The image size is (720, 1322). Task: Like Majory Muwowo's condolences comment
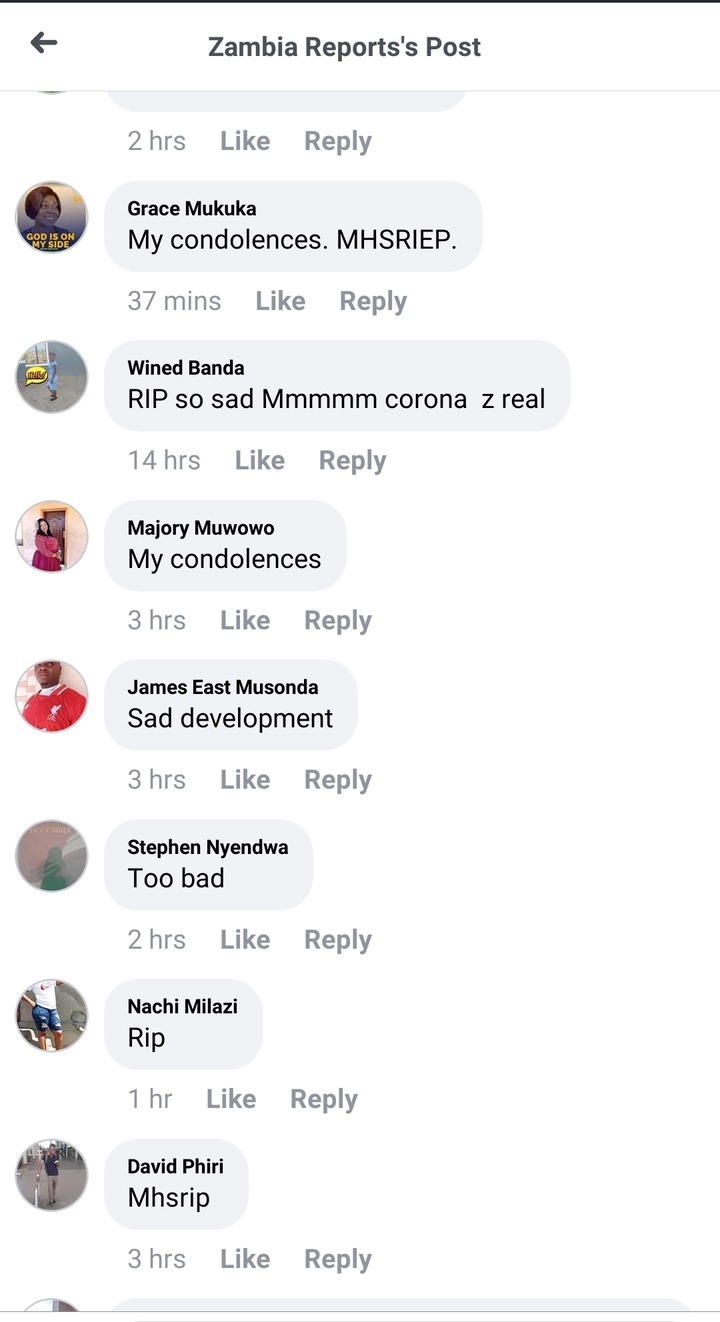tap(245, 620)
